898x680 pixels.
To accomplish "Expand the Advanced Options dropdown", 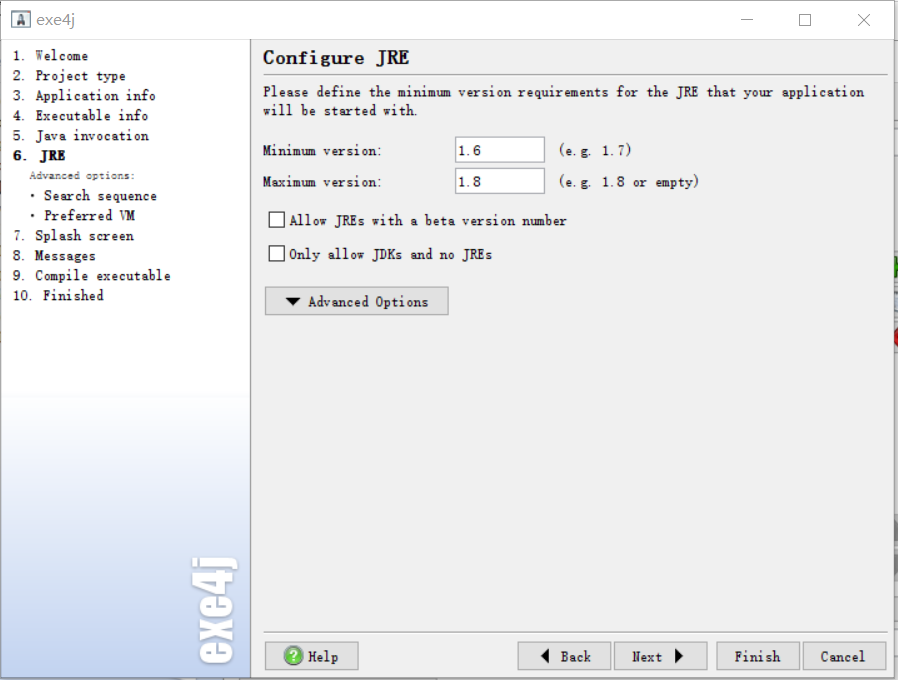I will [356, 301].
